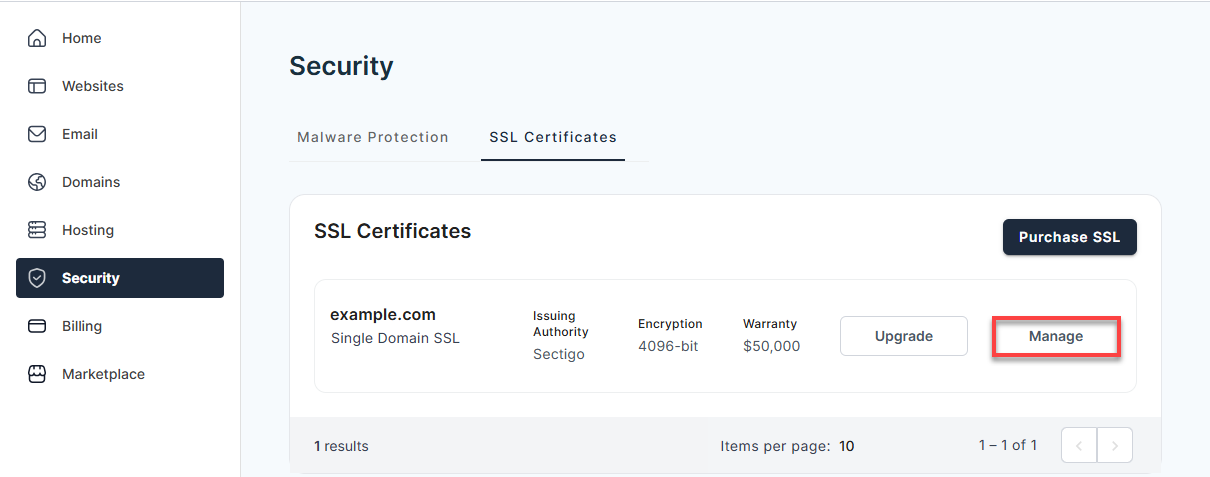Image resolution: width=1210 pixels, height=477 pixels.
Task: Click the Websites layout icon
Action: pyautogui.click(x=37, y=86)
